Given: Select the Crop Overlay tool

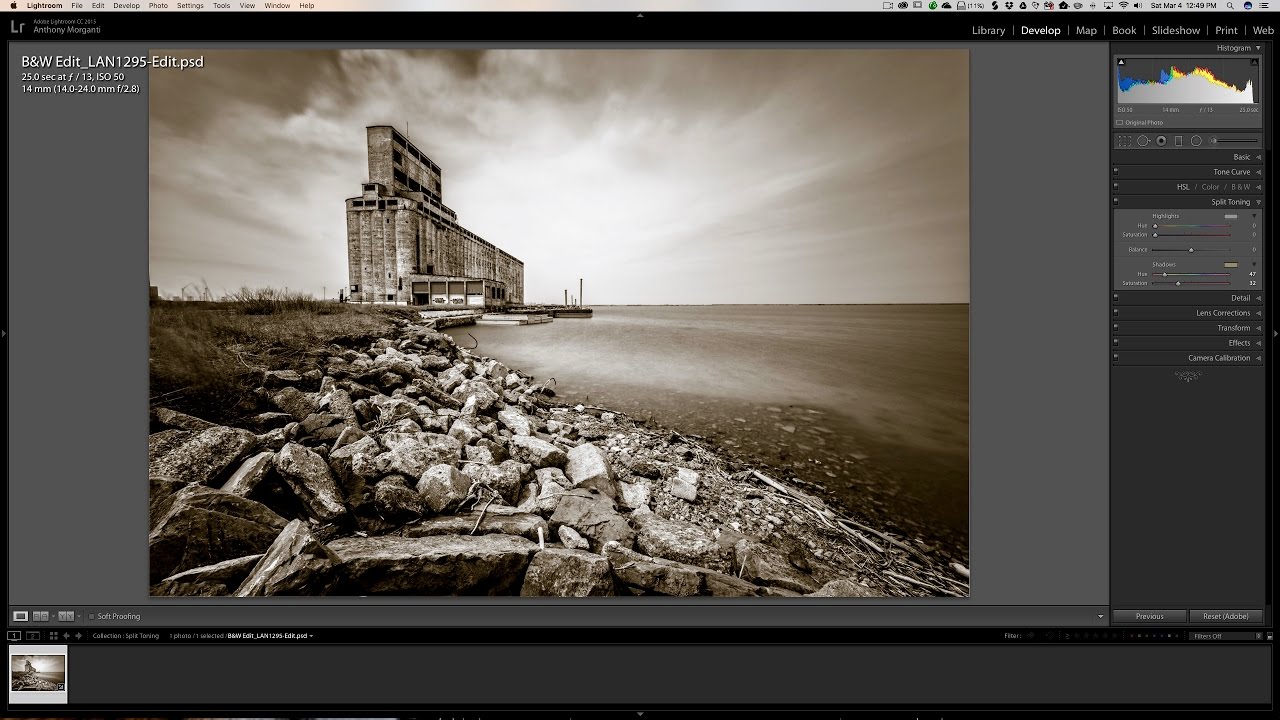Looking at the screenshot, I should tap(1125, 141).
